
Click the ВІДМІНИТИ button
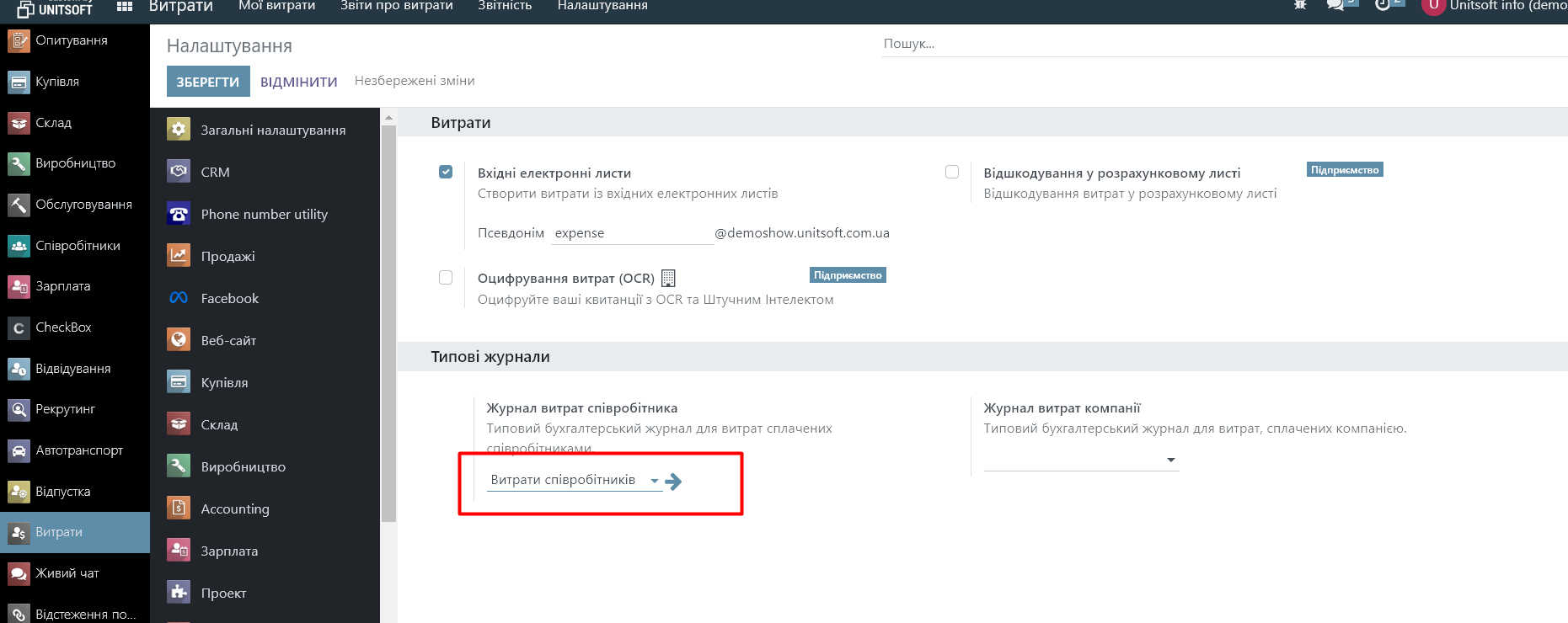(298, 82)
